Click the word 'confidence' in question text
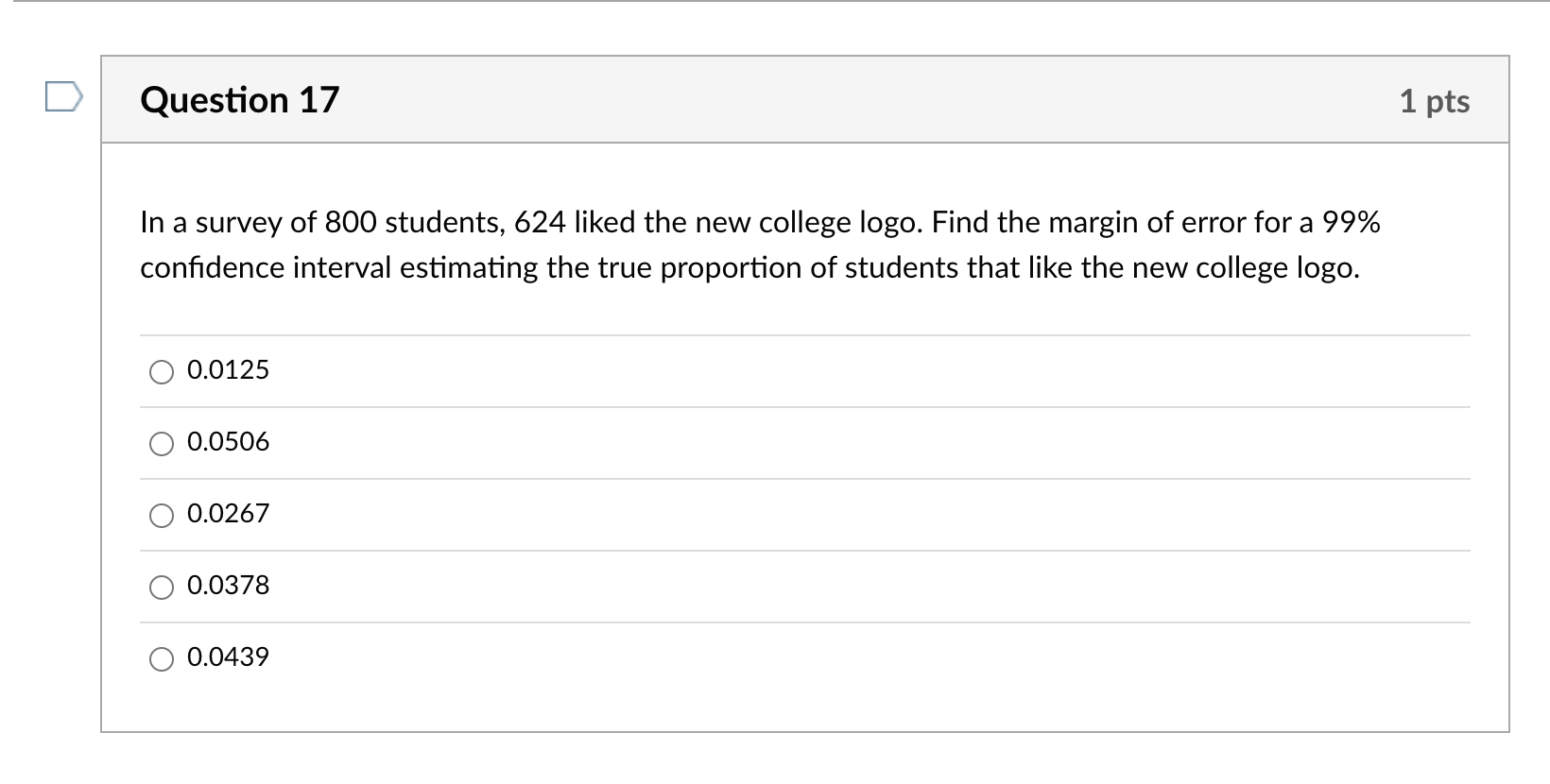 [x=213, y=268]
